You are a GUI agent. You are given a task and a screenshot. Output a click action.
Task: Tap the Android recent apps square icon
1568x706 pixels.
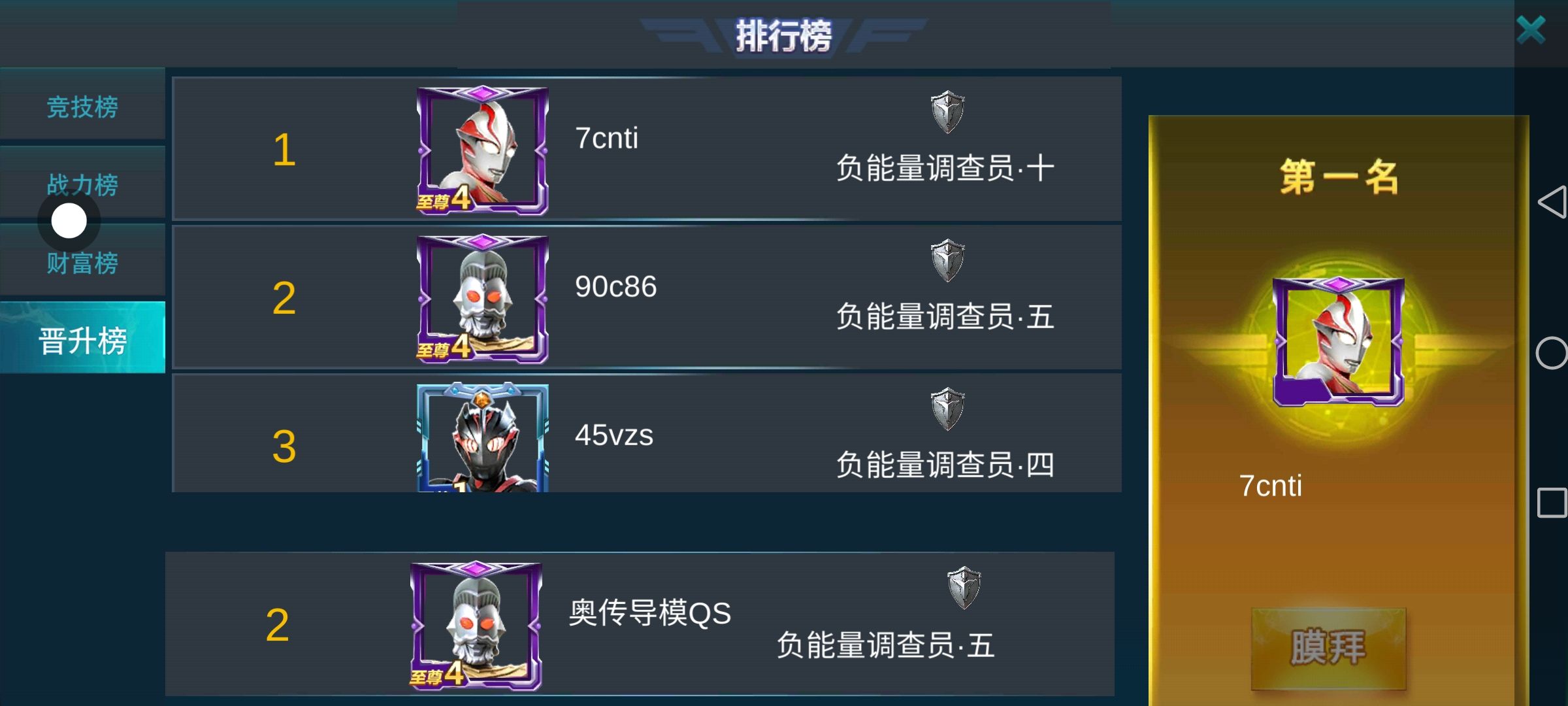click(x=1552, y=503)
